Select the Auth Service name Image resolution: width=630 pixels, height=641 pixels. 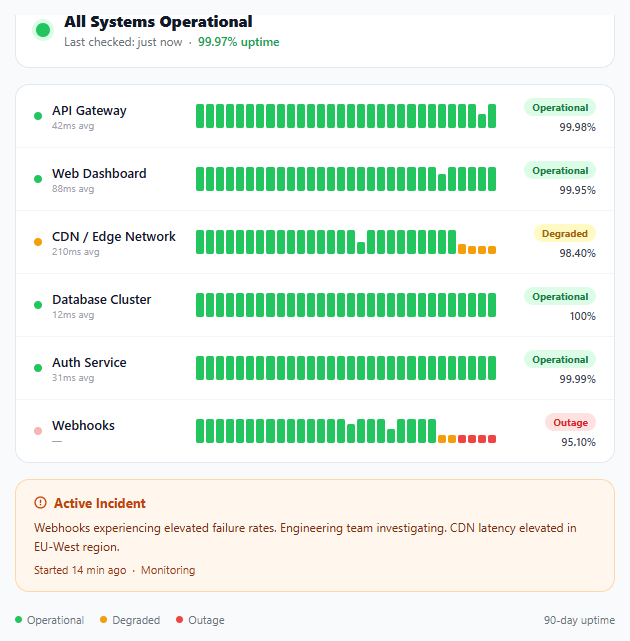89,362
